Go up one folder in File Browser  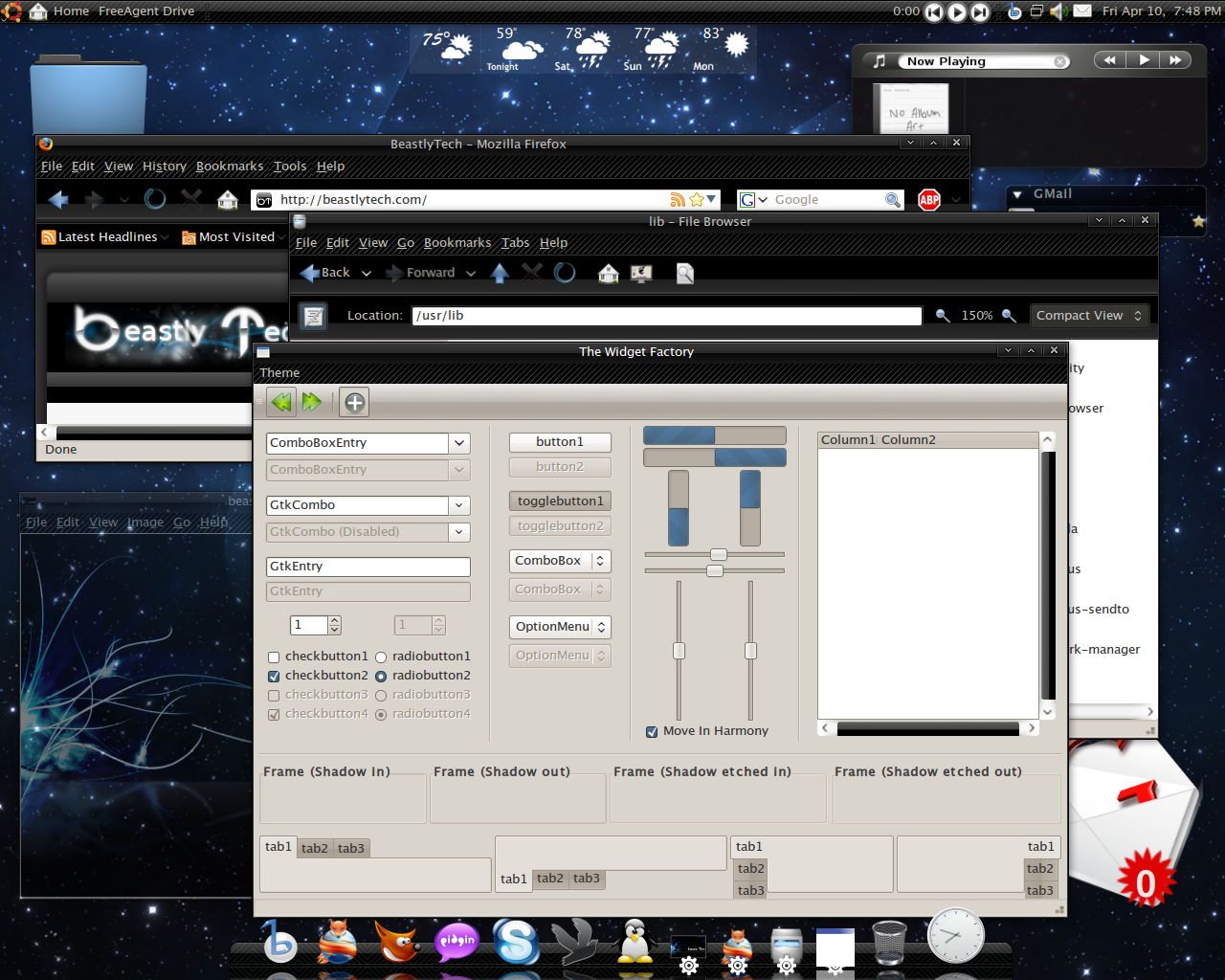pyautogui.click(x=500, y=273)
